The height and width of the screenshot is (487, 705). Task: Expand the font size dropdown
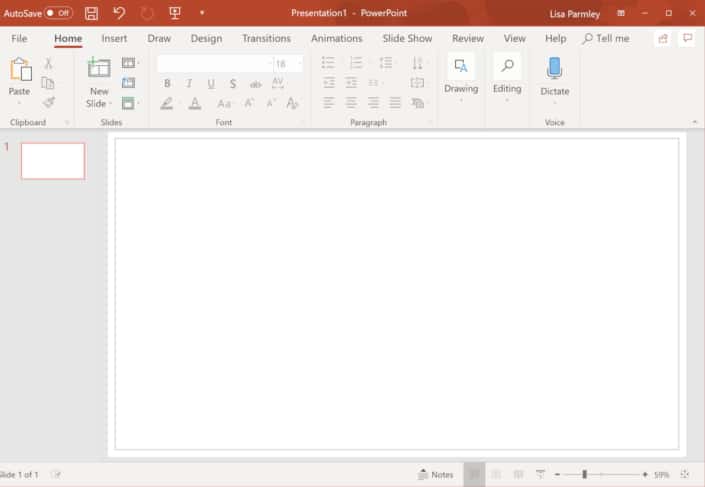pyautogui.click(x=298, y=64)
